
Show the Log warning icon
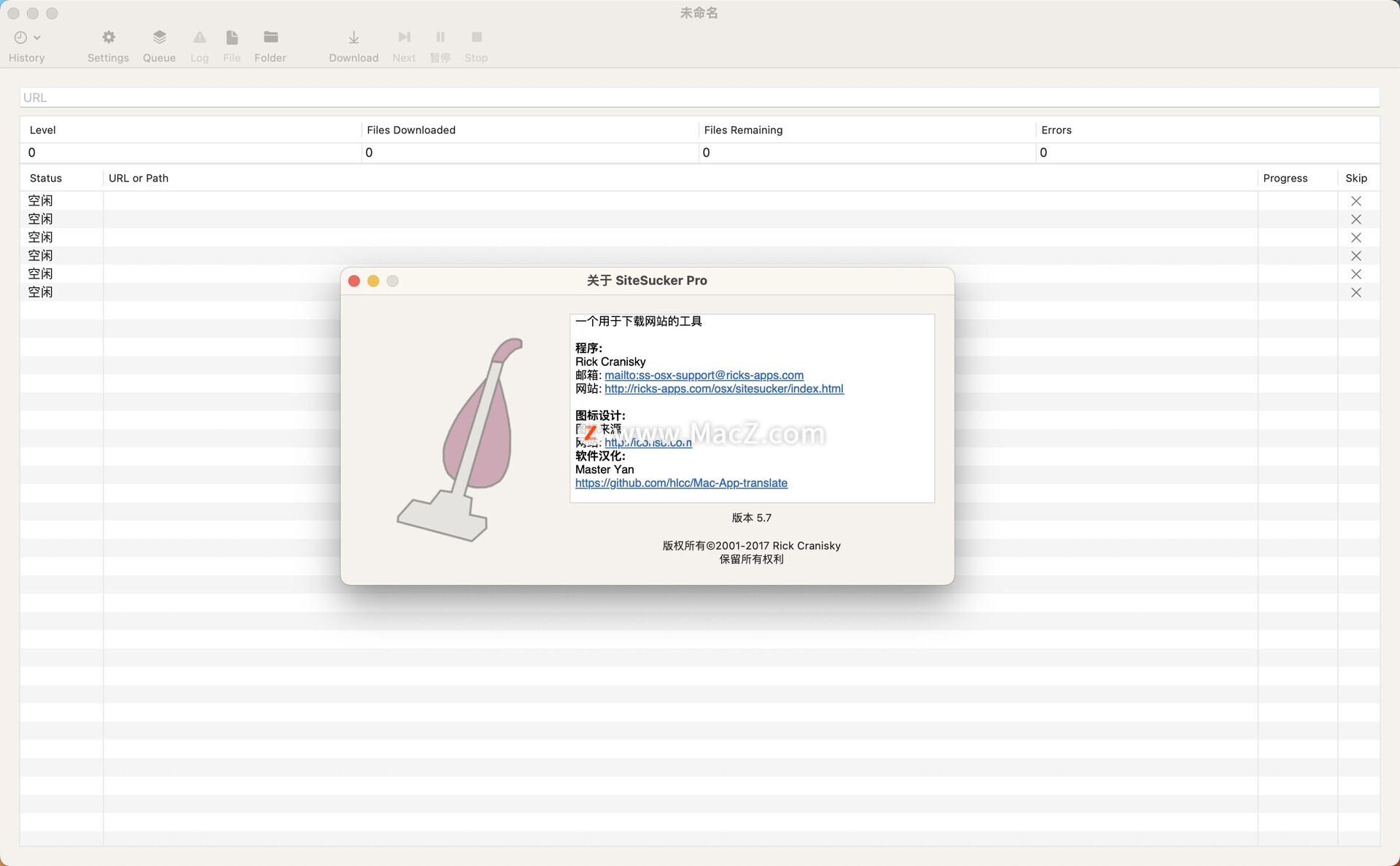click(x=200, y=37)
